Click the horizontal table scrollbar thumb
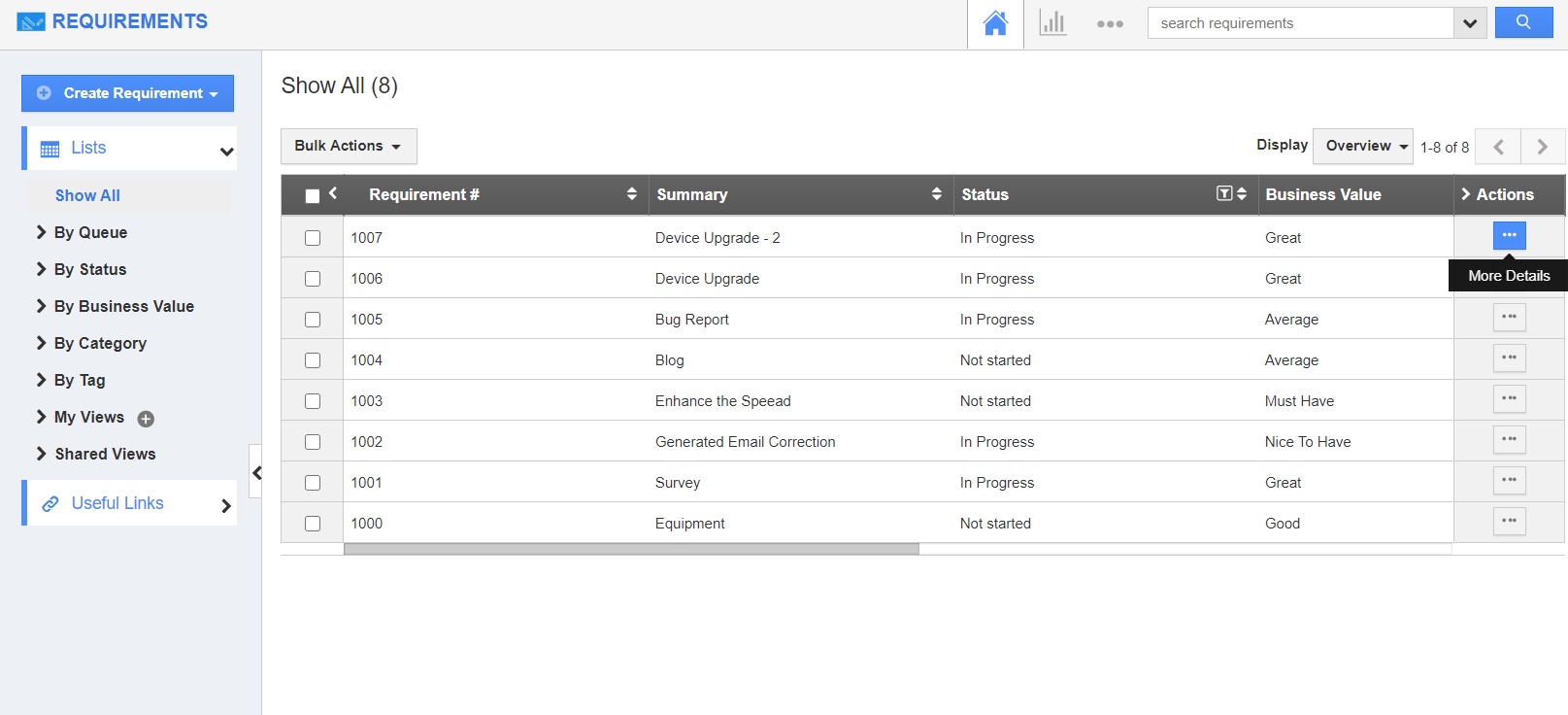The height and width of the screenshot is (715, 1568). [631, 549]
